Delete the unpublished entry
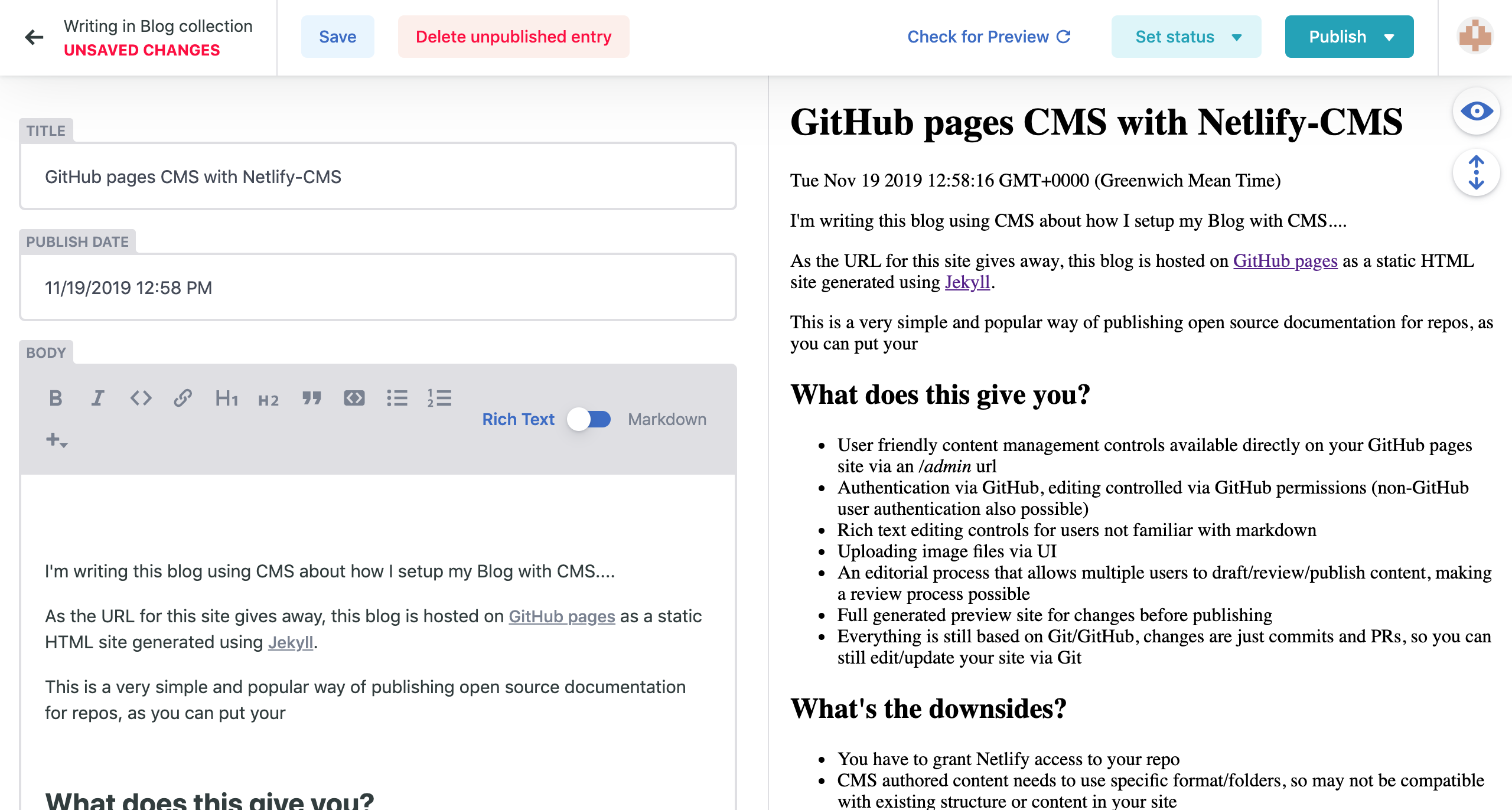The width and height of the screenshot is (1512, 810). pos(513,37)
